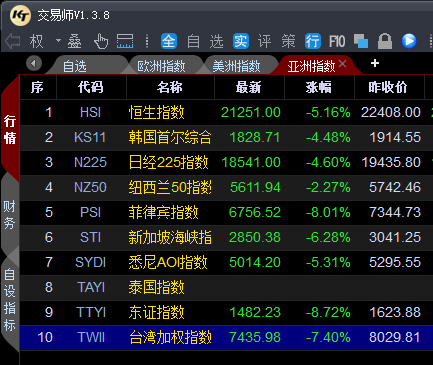The height and width of the screenshot is (365, 433).
Task: Click the 自 toolbar button
Action: point(193,41)
